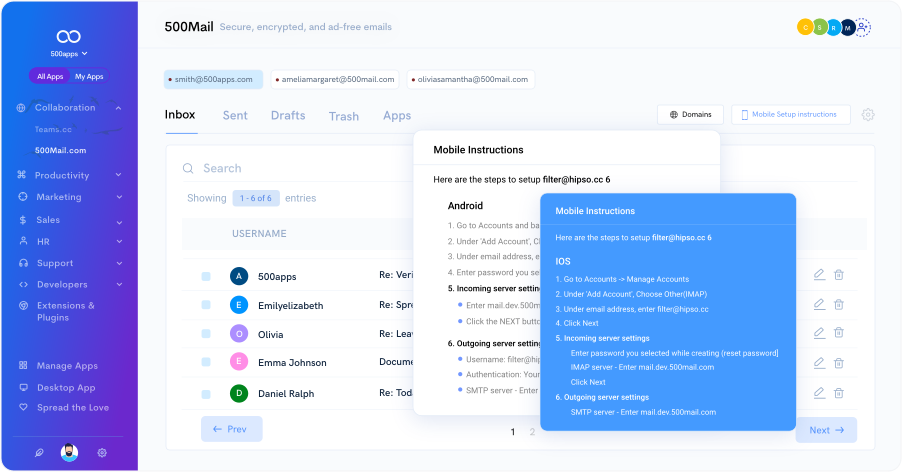The image size is (902, 472).
Task: Edit the Emilyelizabeth row pencil icon
Action: (x=819, y=304)
